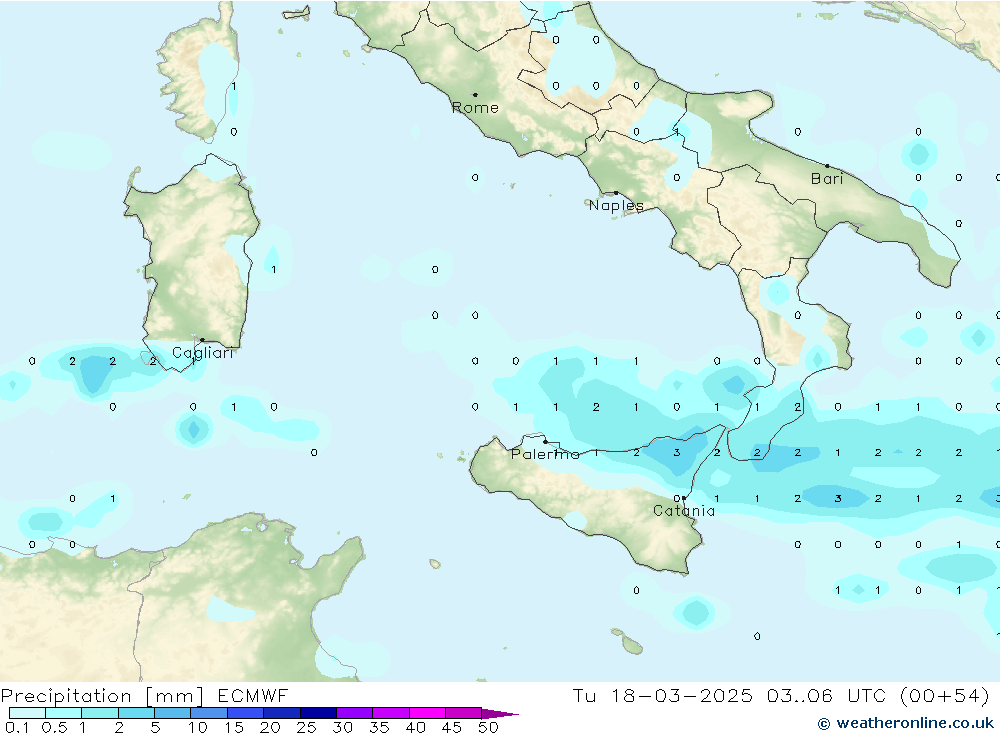1000x733 pixels.
Task: Pick the 0.1–0.5 mm palest legend swatch
Action: 27,713
